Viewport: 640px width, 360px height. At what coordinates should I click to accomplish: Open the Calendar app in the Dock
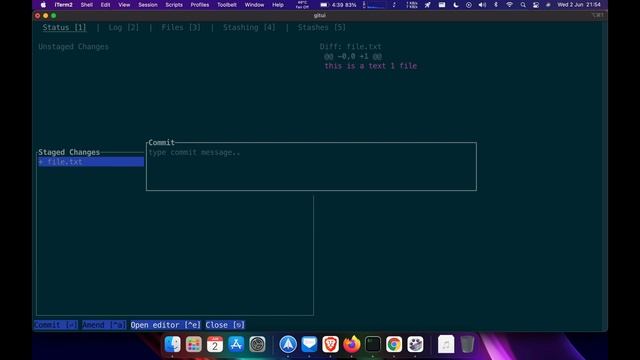point(215,344)
